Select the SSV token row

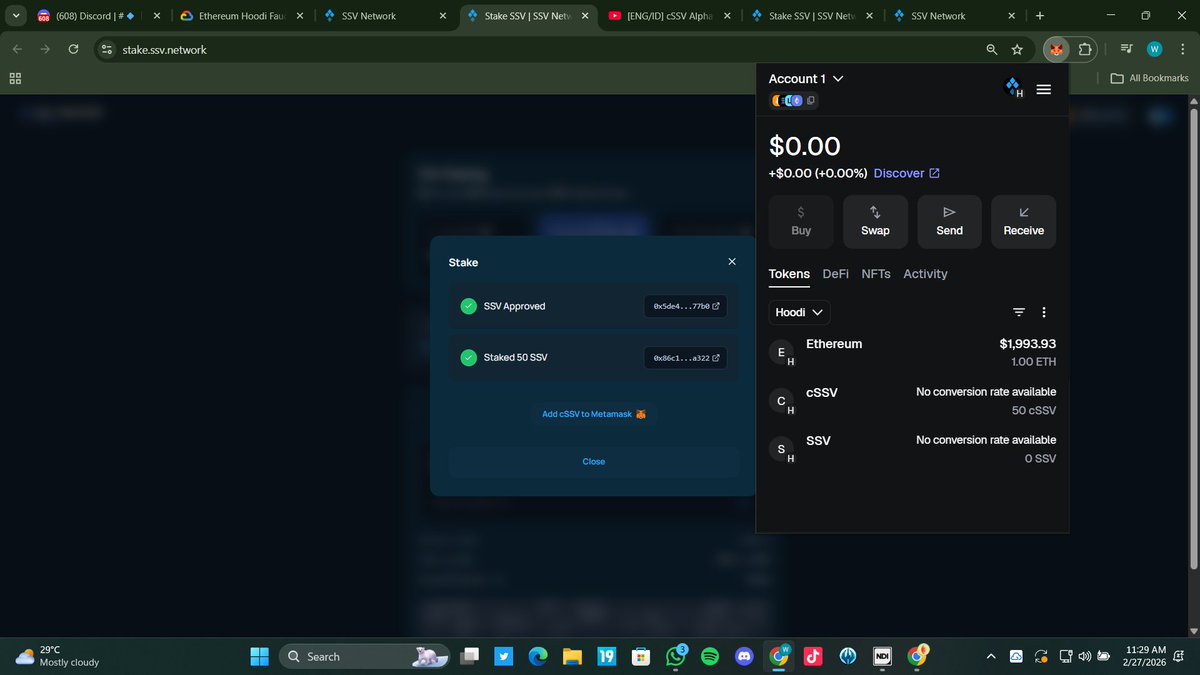pos(912,449)
